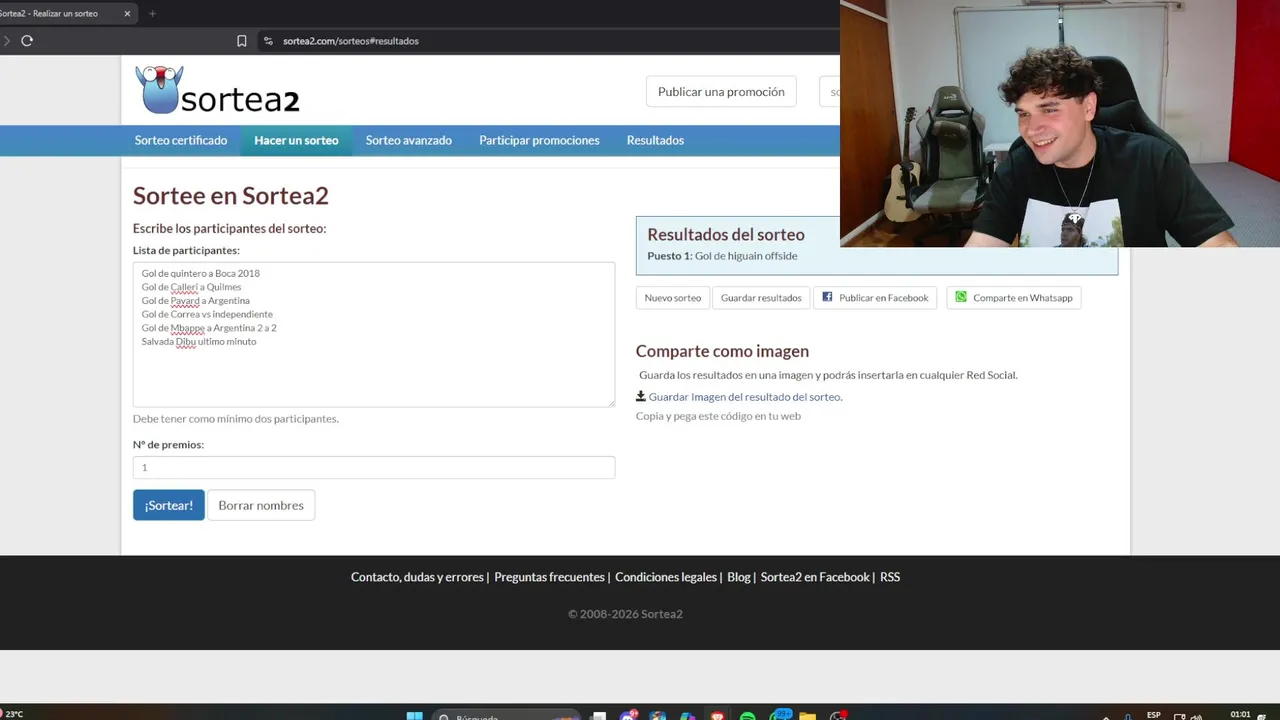Open site information icon beside the URL
This screenshot has width=1280, height=720.
pyautogui.click(x=268, y=41)
